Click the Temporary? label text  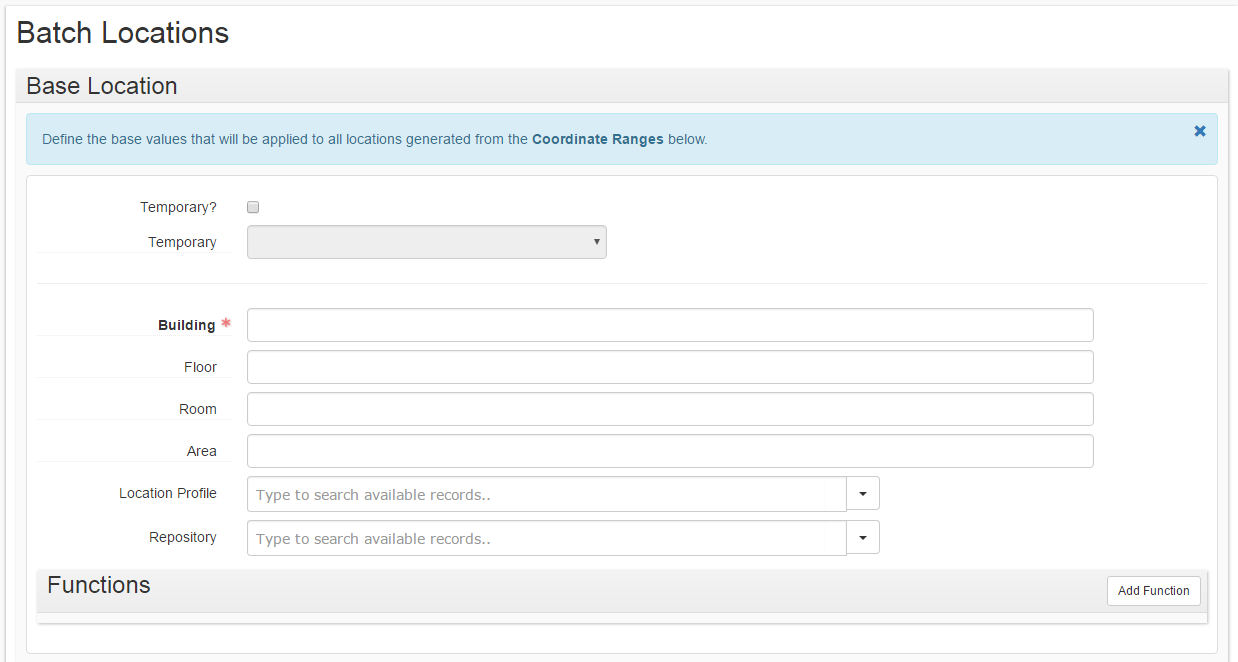tap(178, 207)
